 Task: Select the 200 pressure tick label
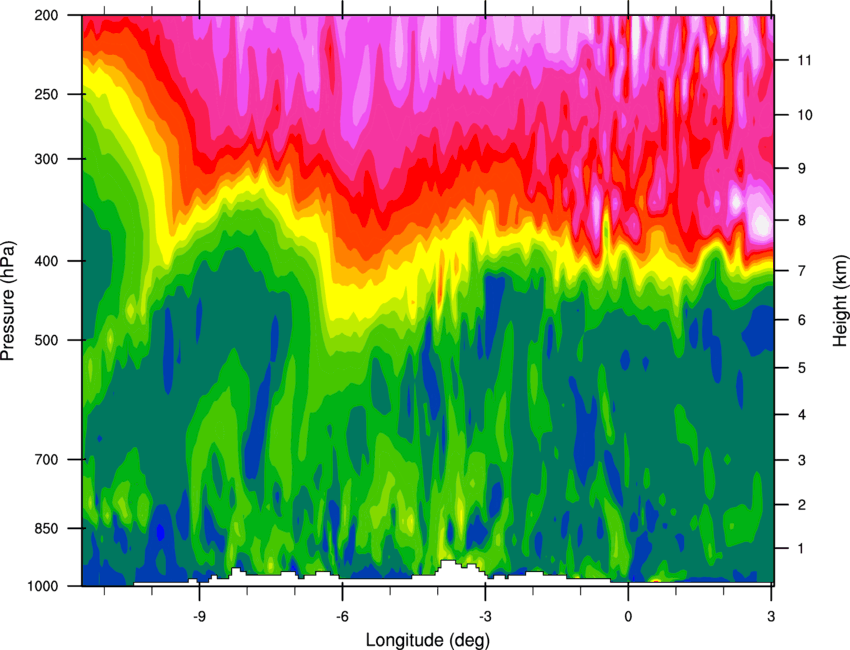click(x=47, y=15)
